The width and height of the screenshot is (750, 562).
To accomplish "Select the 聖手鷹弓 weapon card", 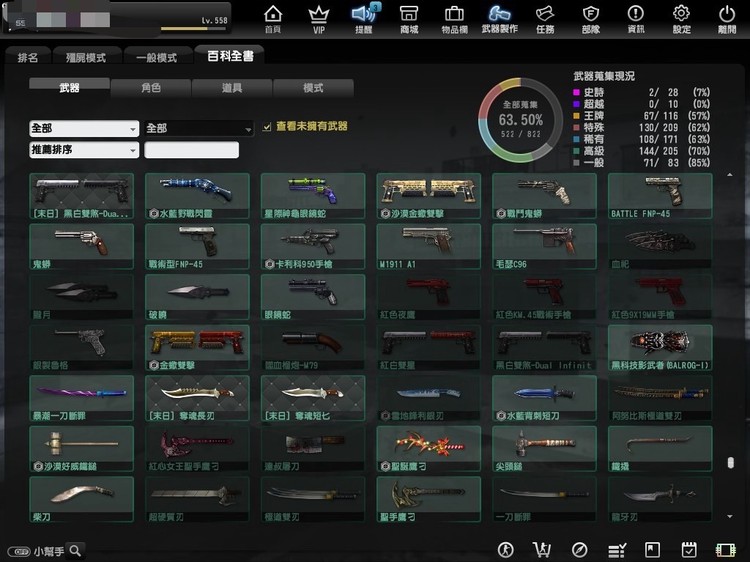I will point(429,499).
